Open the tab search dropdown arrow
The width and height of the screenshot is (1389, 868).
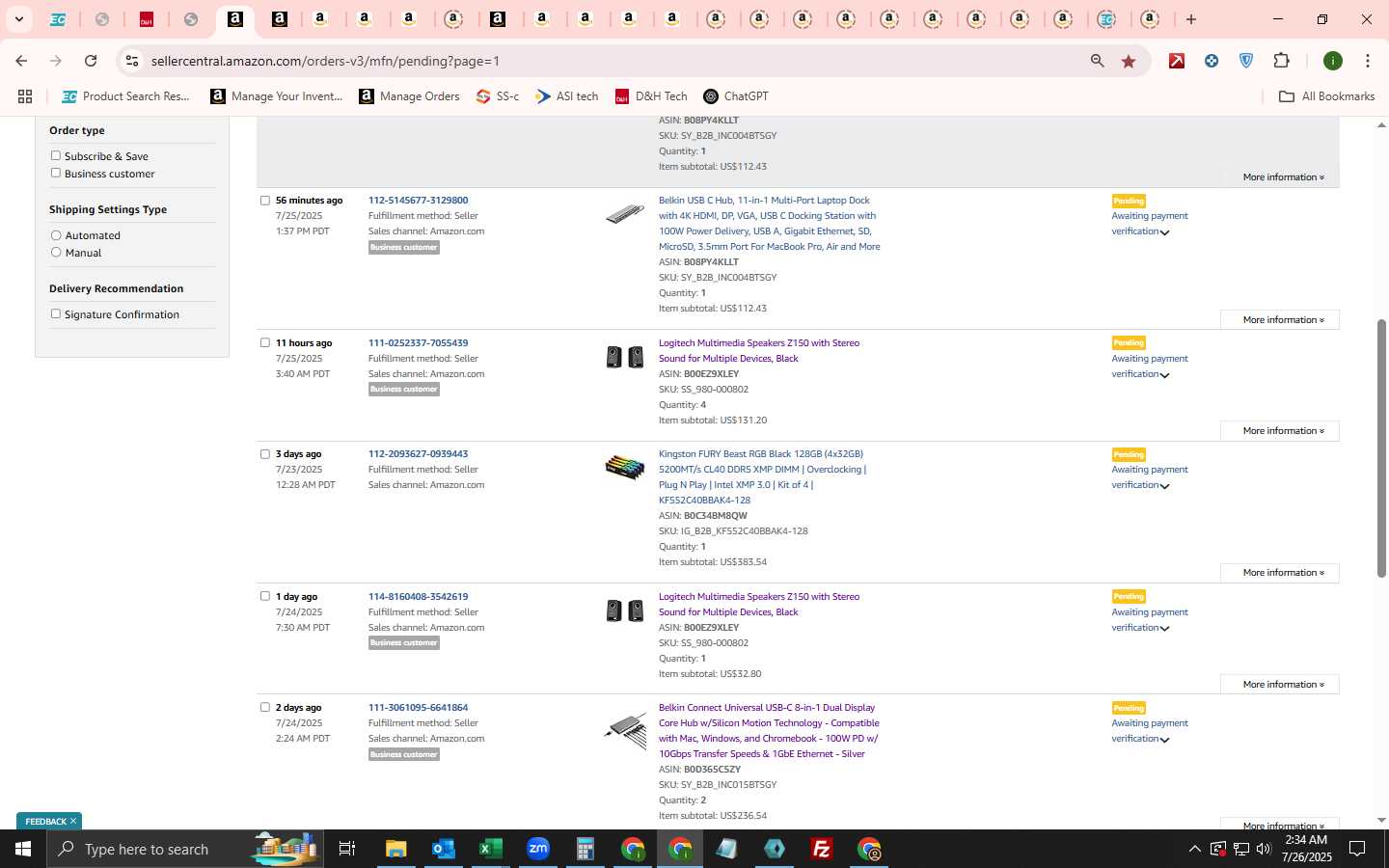18,19
